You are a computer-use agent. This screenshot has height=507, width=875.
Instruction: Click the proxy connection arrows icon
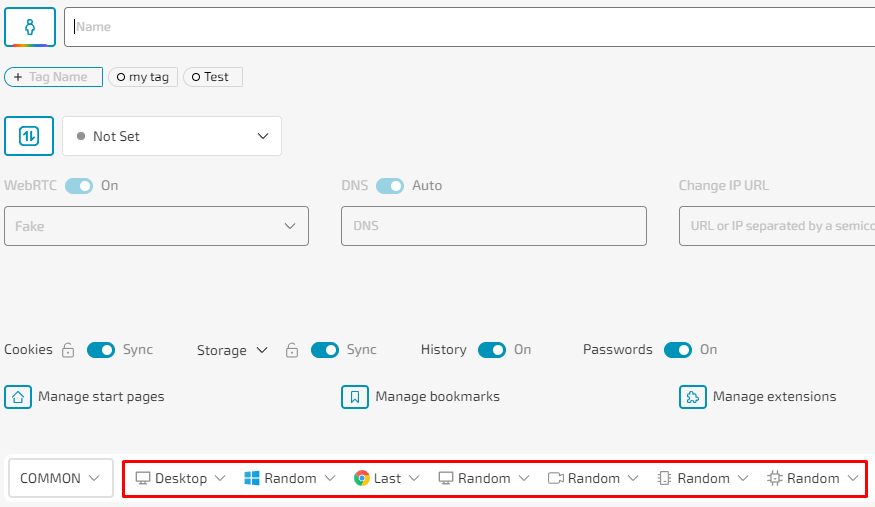[x=29, y=136]
